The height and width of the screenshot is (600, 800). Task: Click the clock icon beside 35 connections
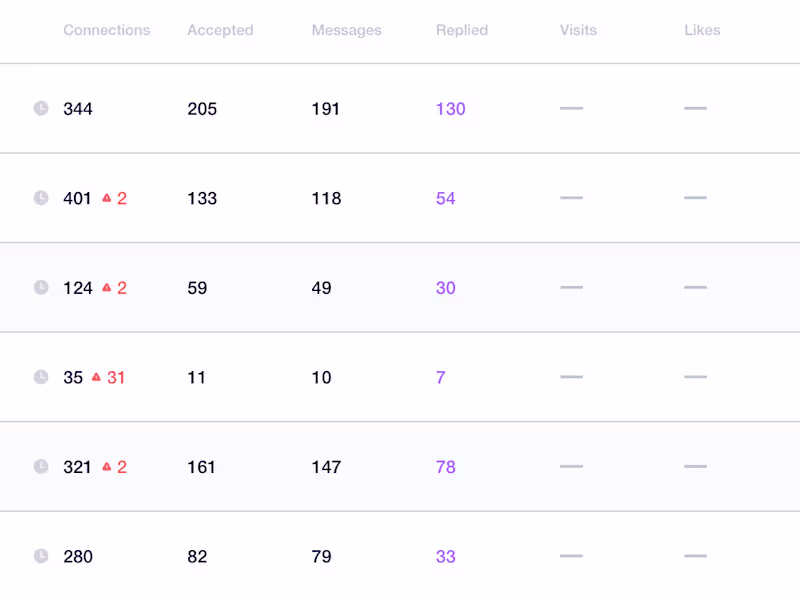41,377
